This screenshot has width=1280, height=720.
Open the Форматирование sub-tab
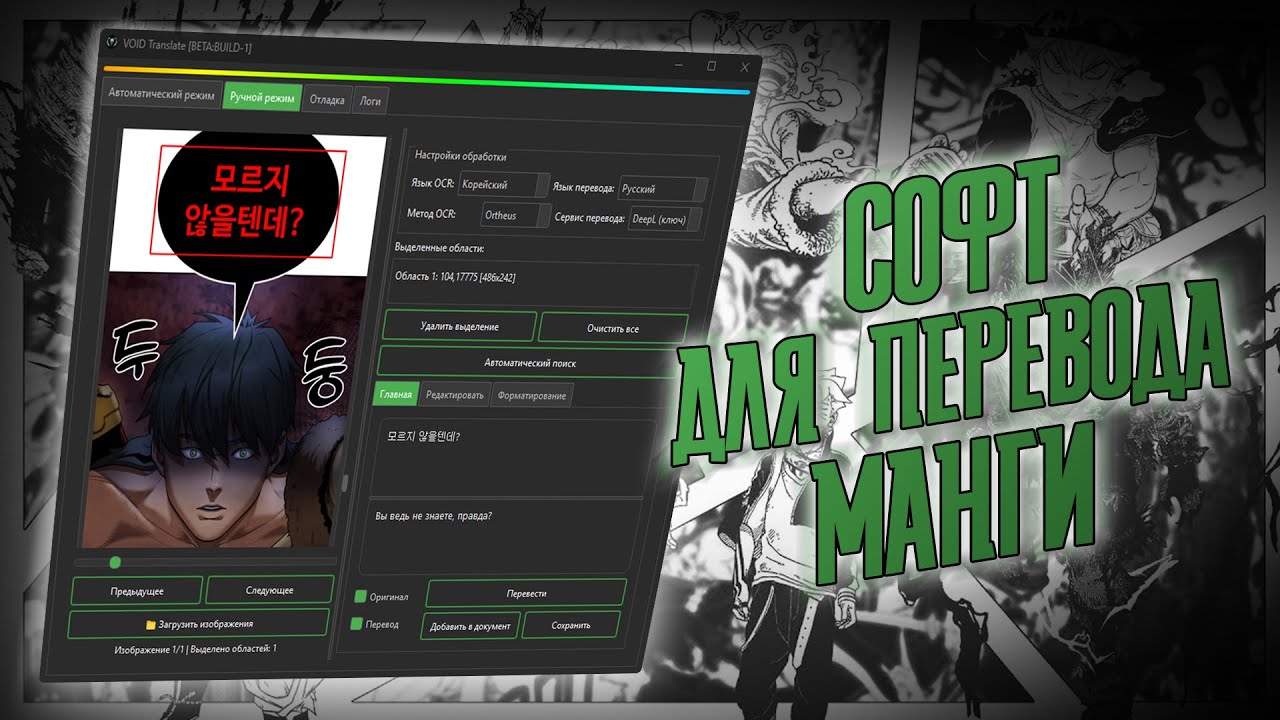pos(531,396)
